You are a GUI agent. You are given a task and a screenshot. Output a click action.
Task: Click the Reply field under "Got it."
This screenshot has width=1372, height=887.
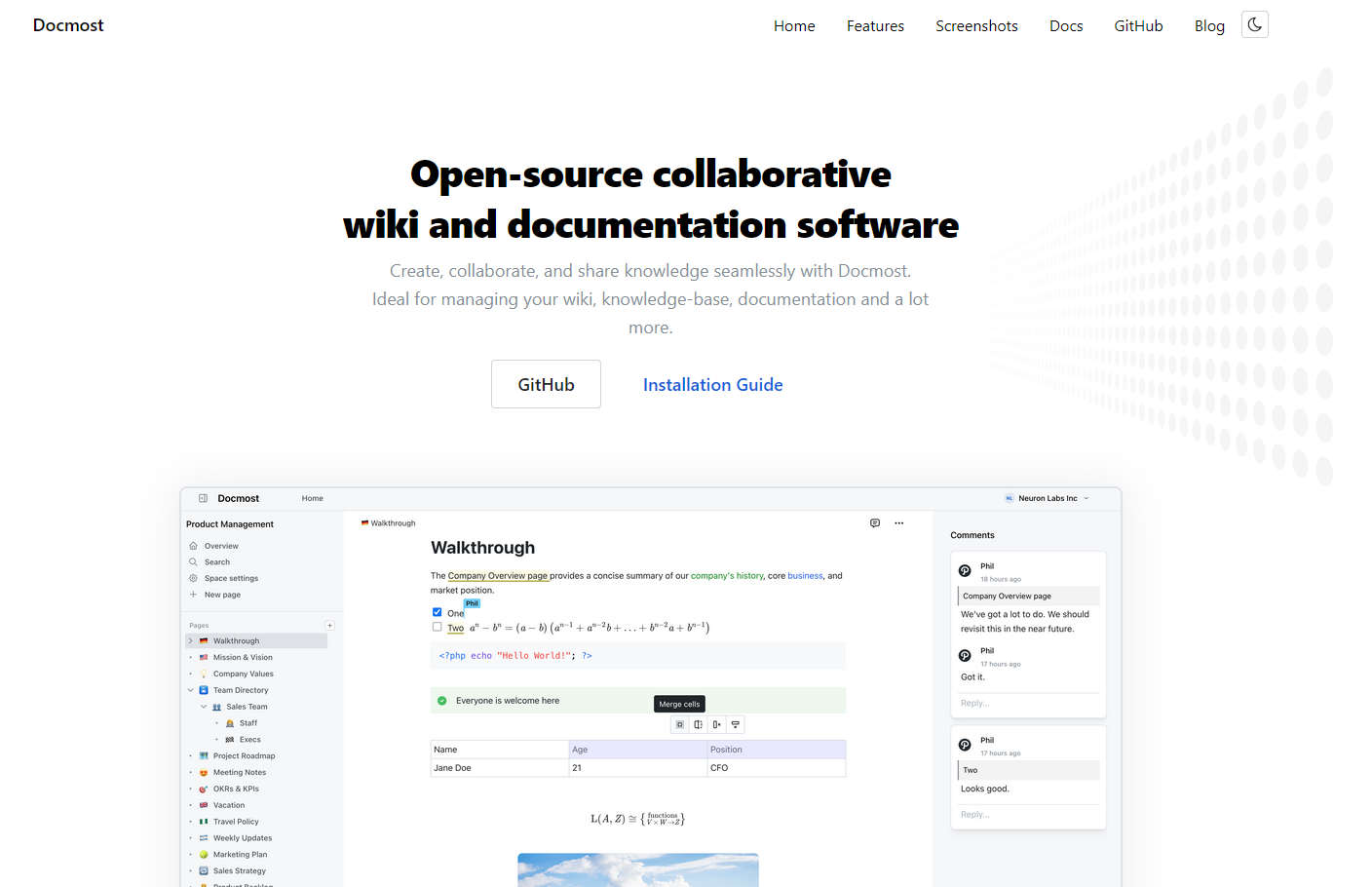[x=1028, y=703]
